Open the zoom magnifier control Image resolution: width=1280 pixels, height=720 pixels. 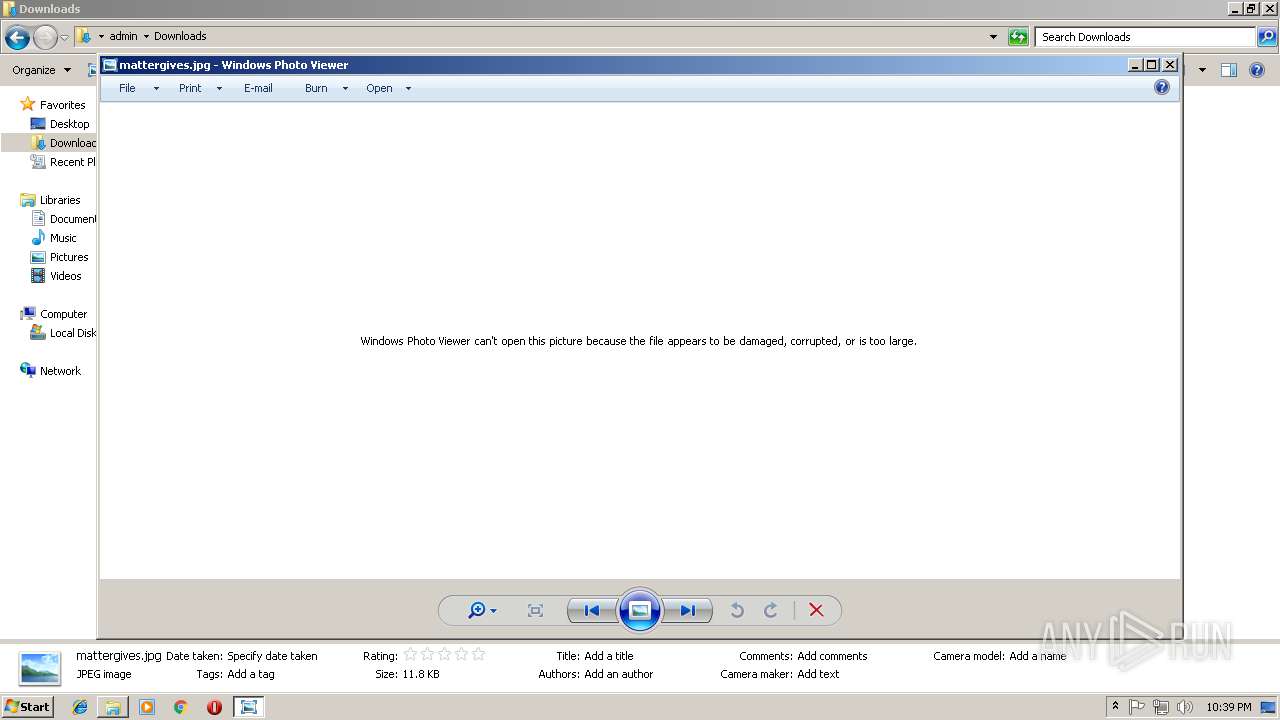tap(482, 610)
